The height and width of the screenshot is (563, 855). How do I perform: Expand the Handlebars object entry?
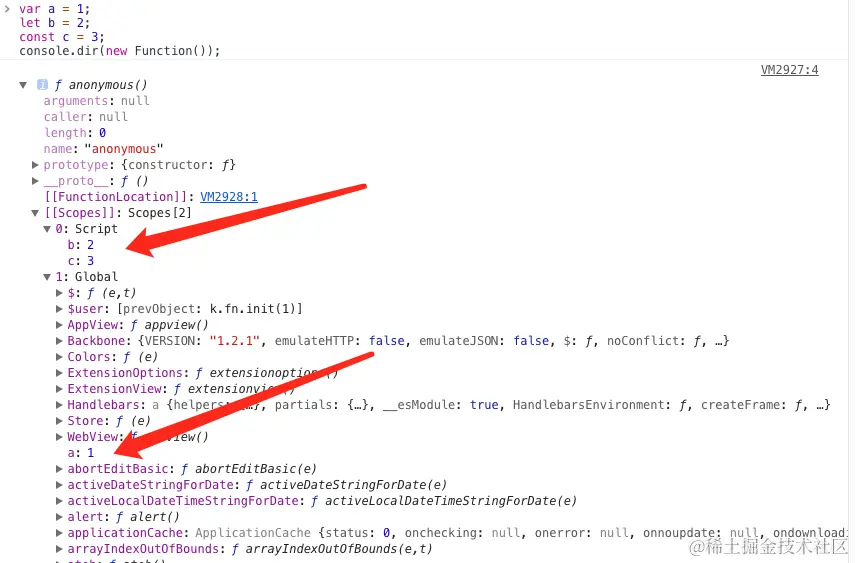pyautogui.click(x=59, y=405)
